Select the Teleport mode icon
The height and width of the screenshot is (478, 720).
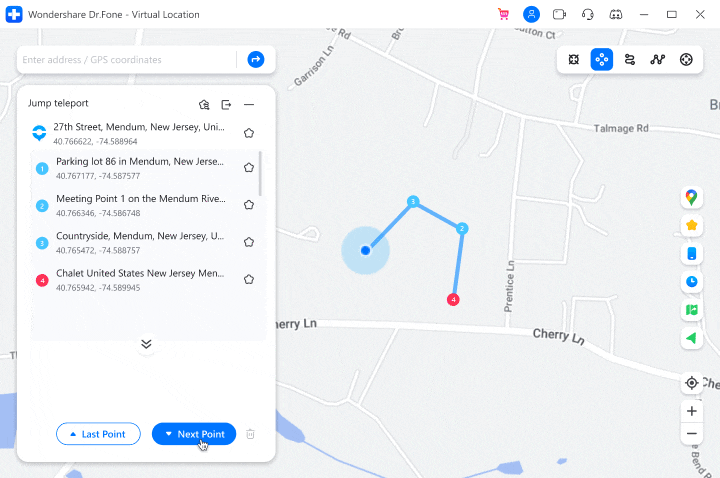coord(574,60)
